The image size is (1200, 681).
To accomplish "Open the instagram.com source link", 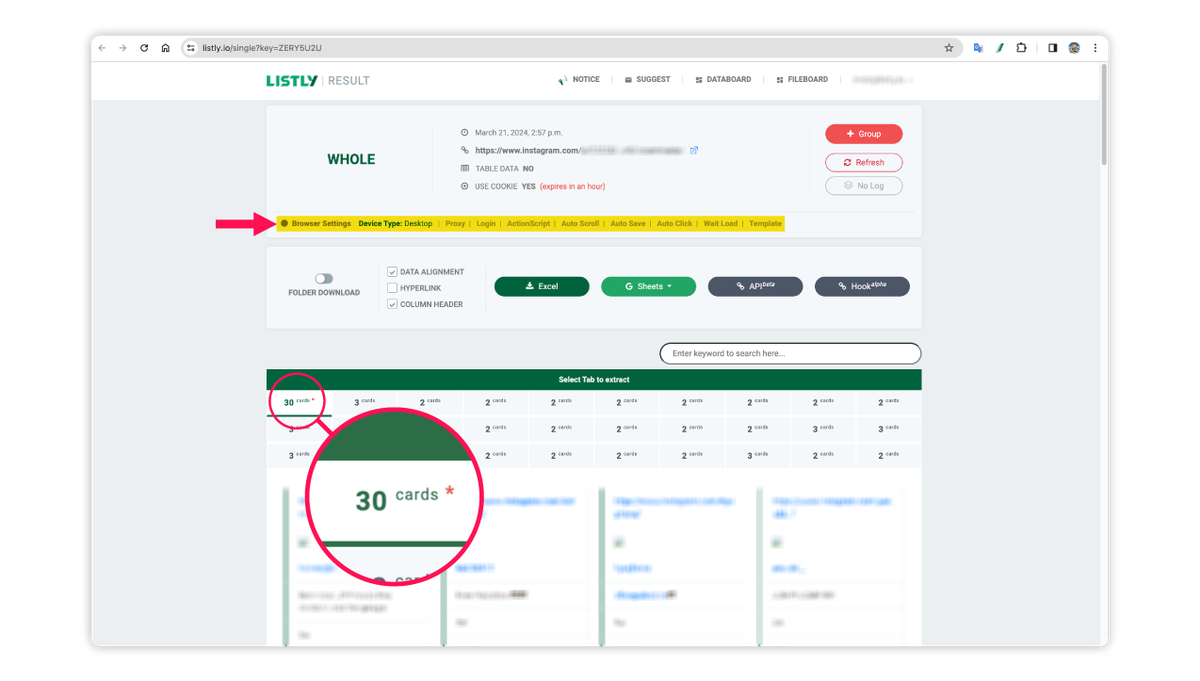I will (x=578, y=150).
